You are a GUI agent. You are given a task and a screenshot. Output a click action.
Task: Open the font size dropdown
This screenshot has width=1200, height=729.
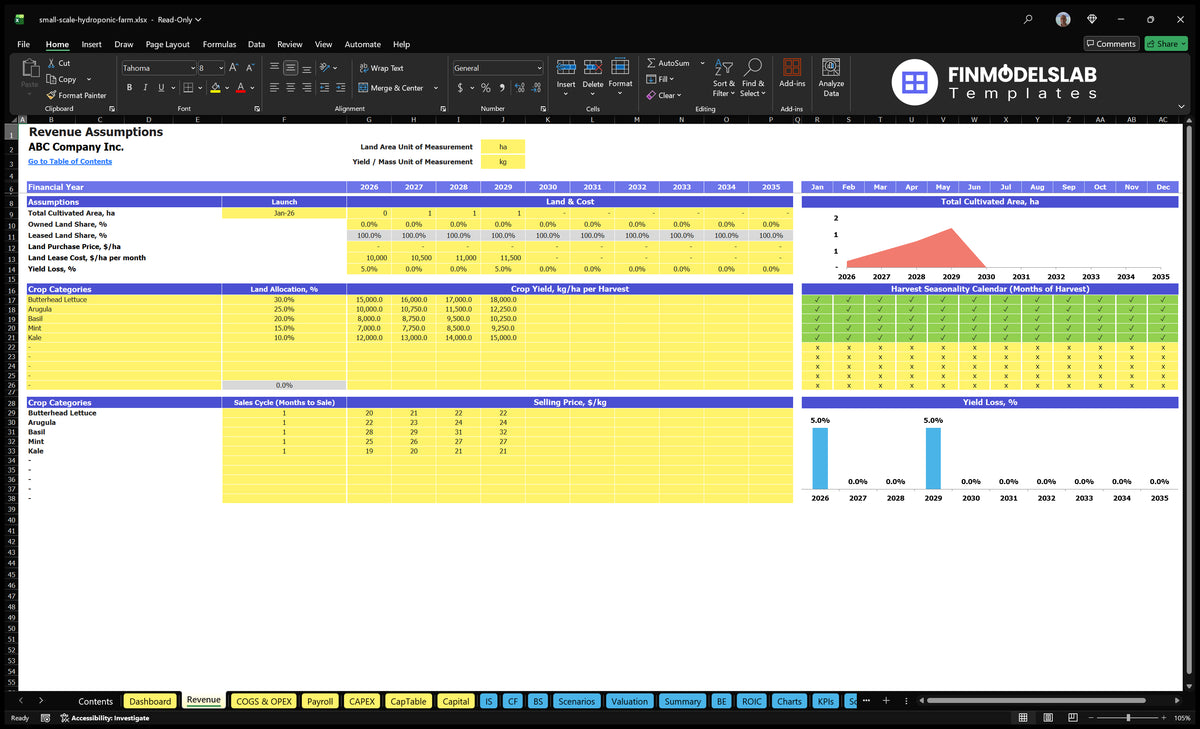[220, 68]
